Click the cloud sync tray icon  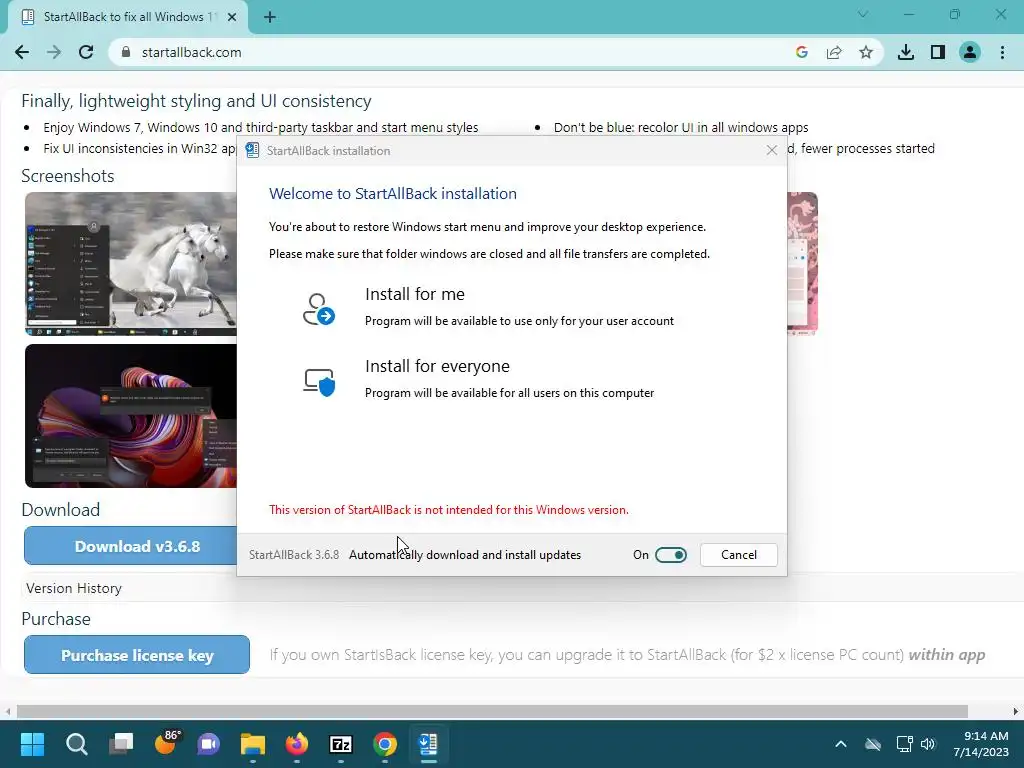coord(873,744)
